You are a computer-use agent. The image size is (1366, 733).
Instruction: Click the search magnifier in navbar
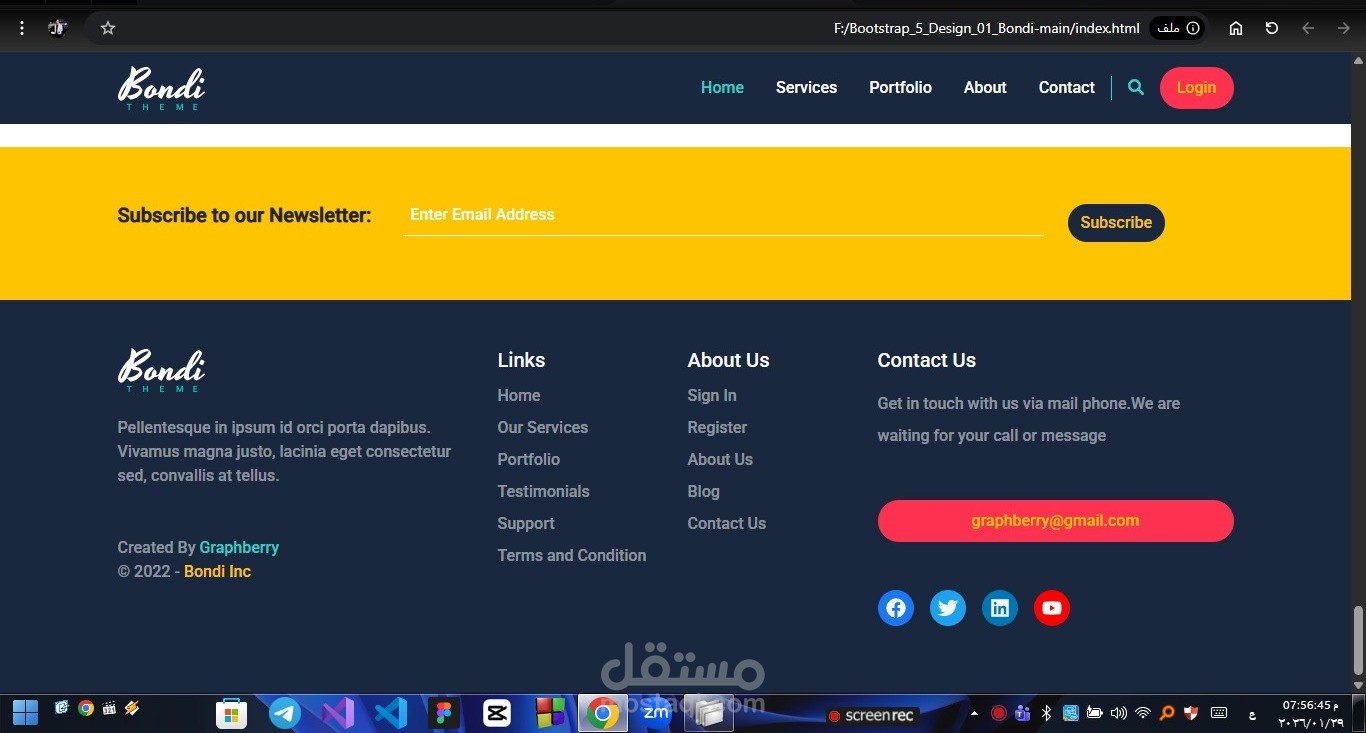point(1136,87)
